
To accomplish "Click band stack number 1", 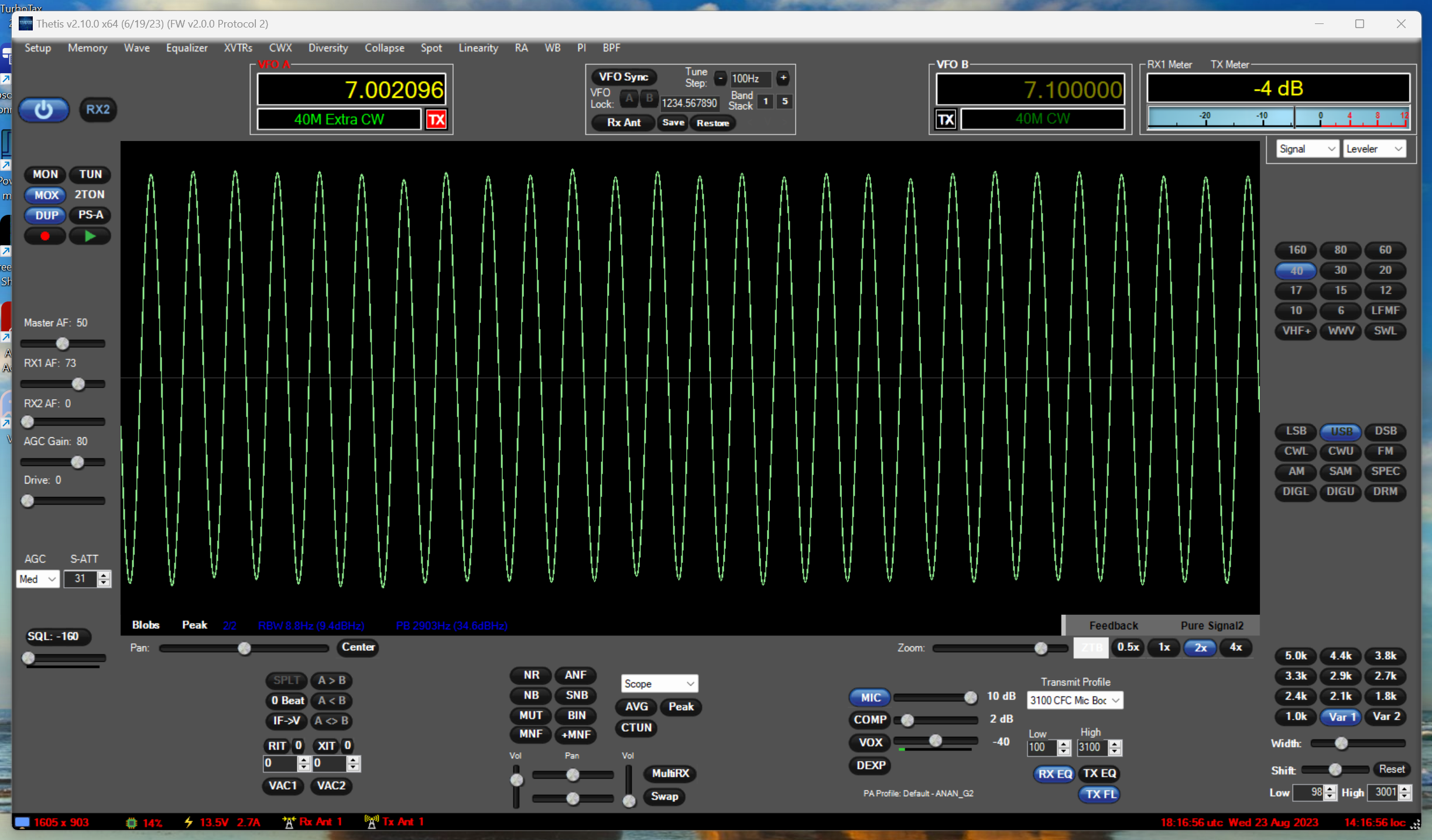I will pyautogui.click(x=765, y=101).
